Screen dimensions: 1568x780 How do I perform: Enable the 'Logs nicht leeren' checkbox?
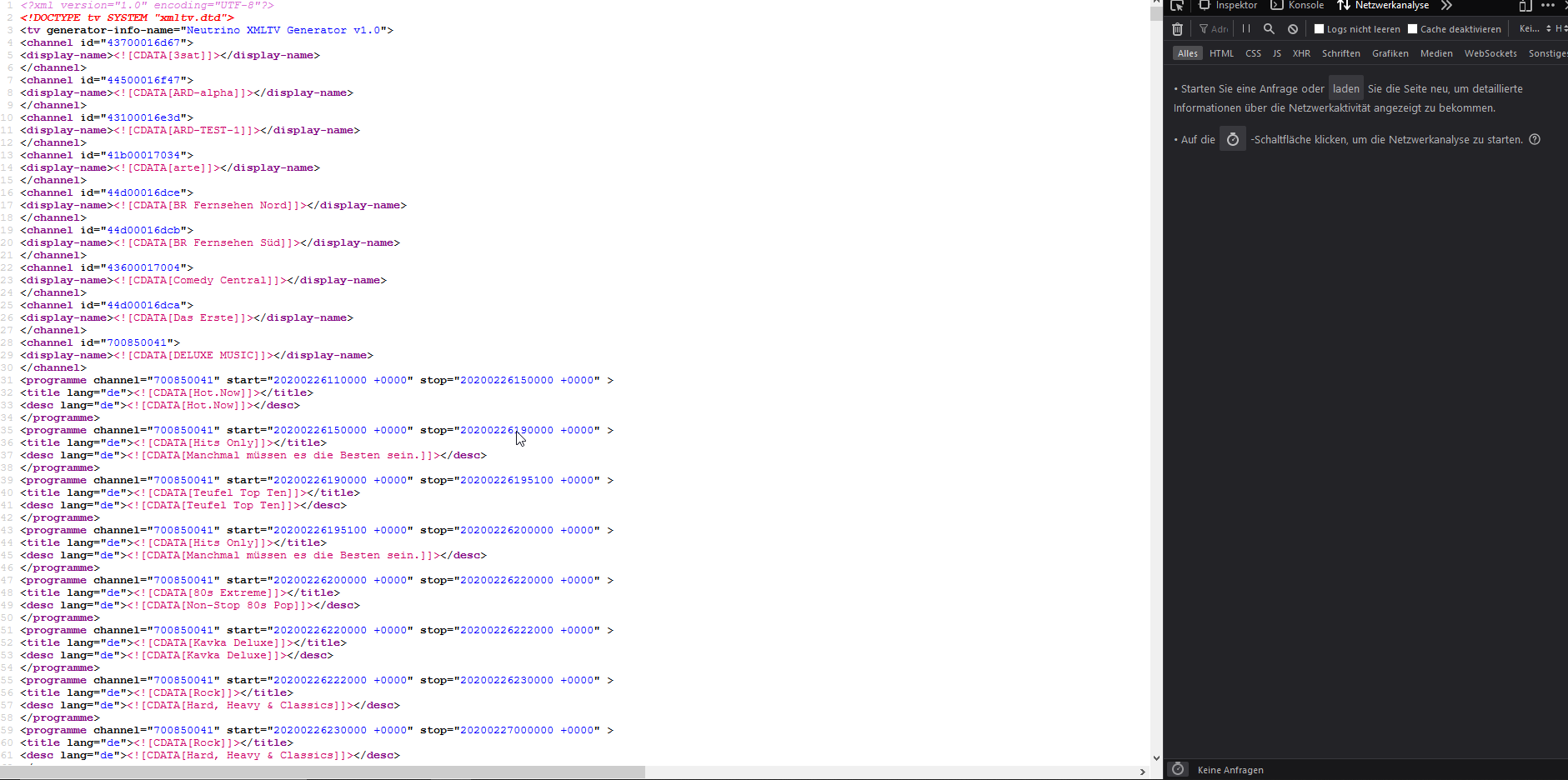click(x=1319, y=29)
